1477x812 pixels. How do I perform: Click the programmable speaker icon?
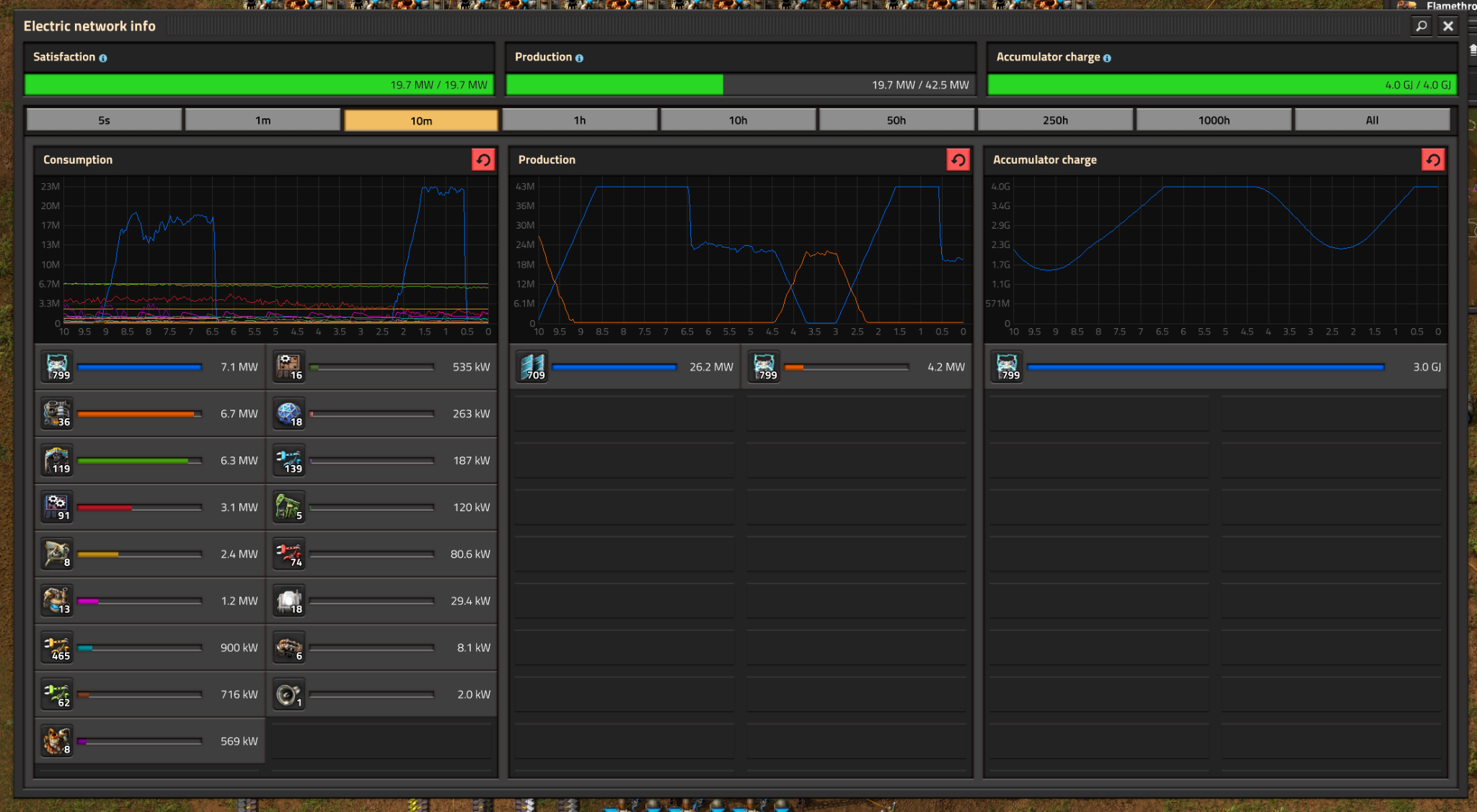coord(289,694)
